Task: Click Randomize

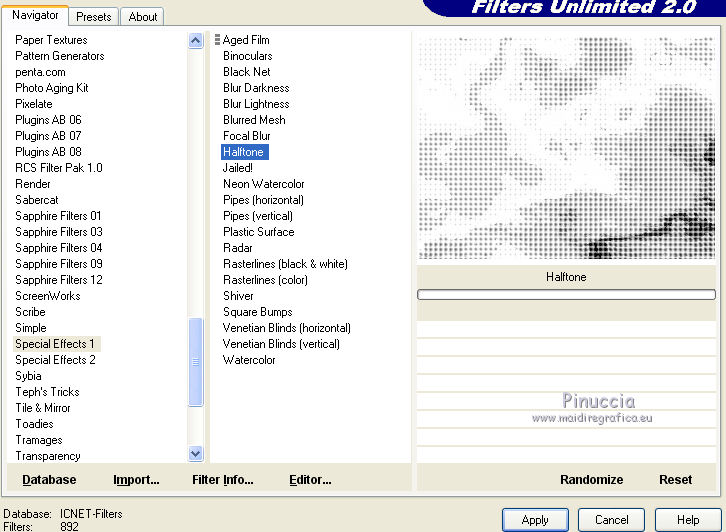Action: [591, 480]
